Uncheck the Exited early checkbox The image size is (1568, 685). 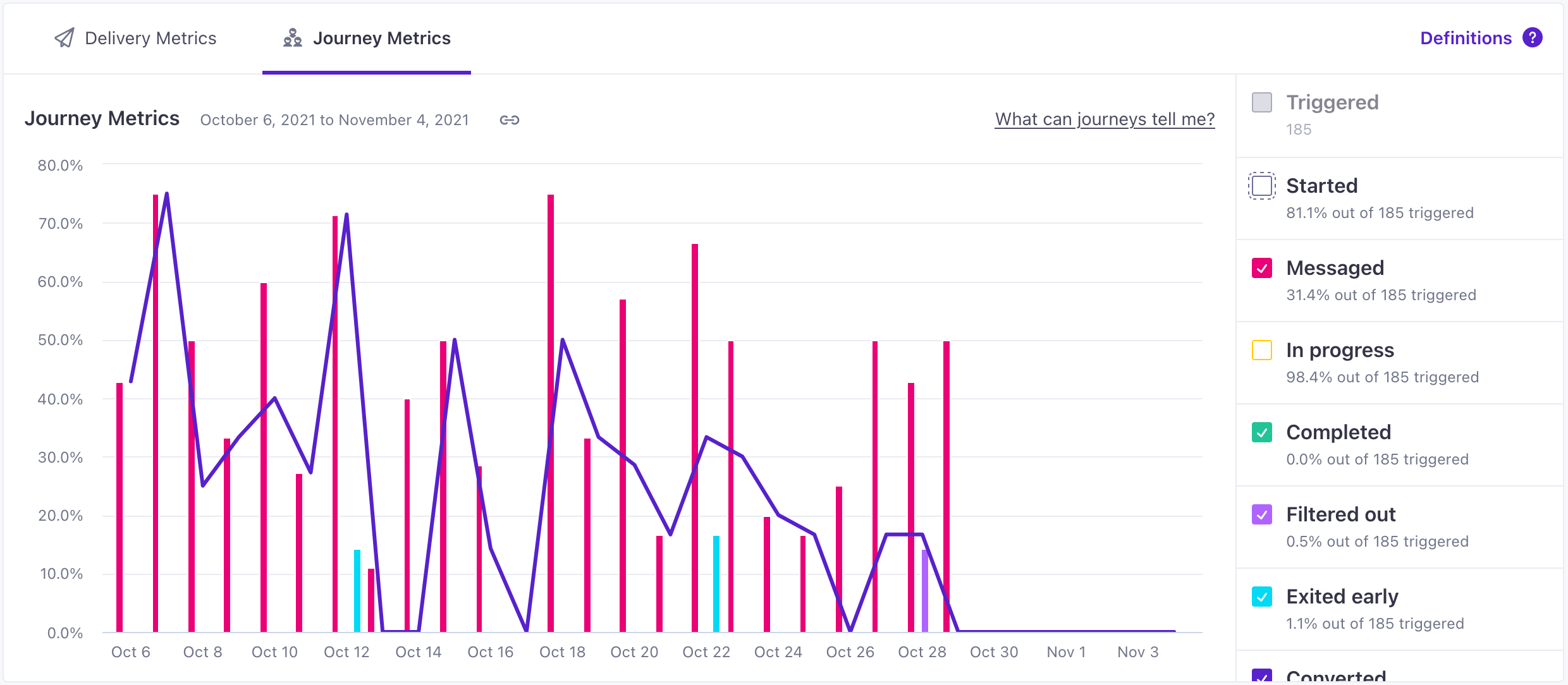pos(1262,597)
